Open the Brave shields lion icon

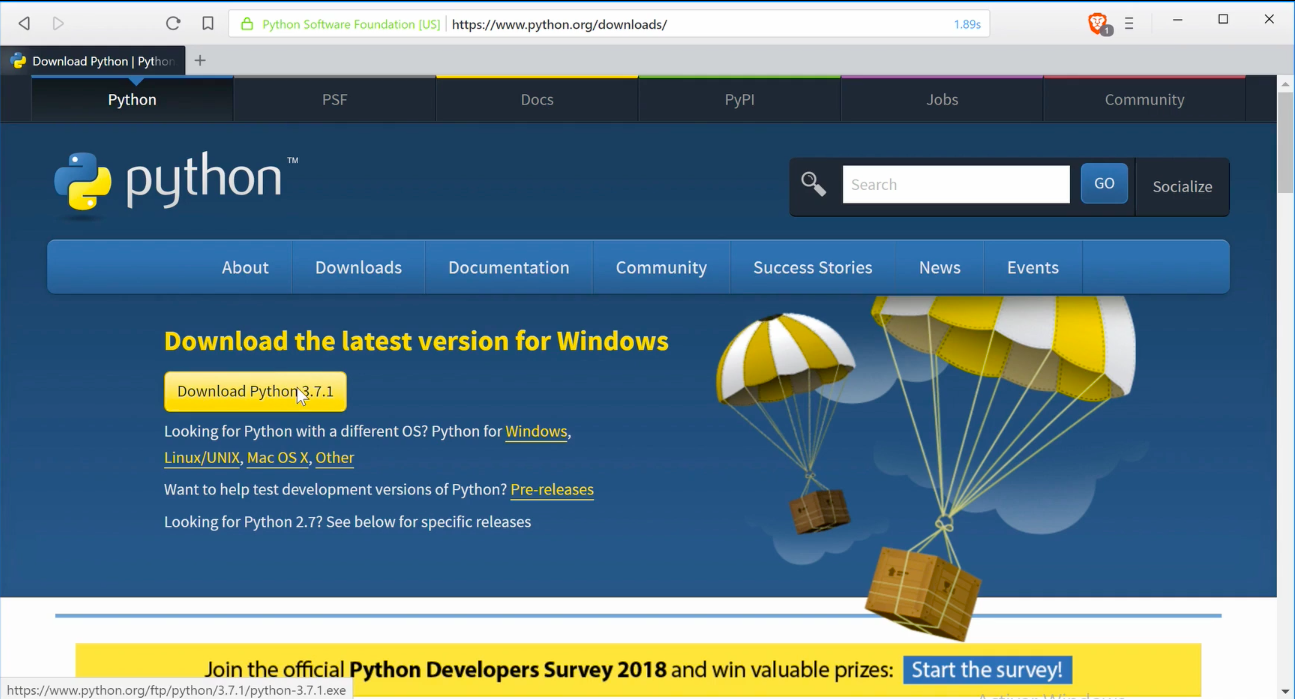click(x=1099, y=23)
